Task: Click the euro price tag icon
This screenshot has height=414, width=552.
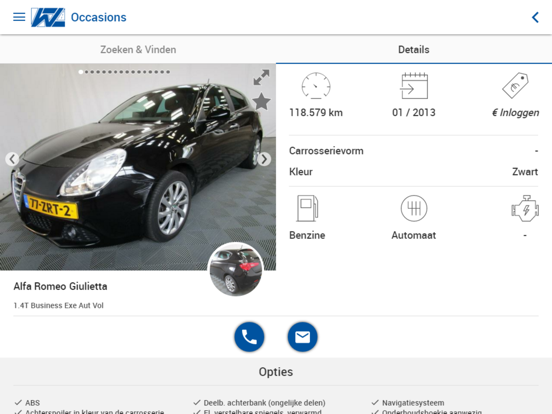Action: pos(515,86)
